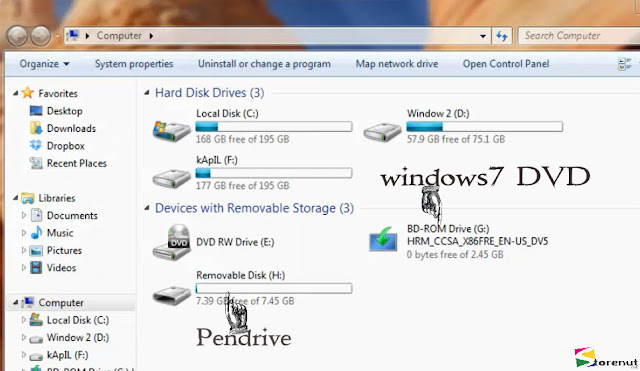Click the Back navigation arrow button
This screenshot has width=640, height=371.
click(x=17, y=36)
